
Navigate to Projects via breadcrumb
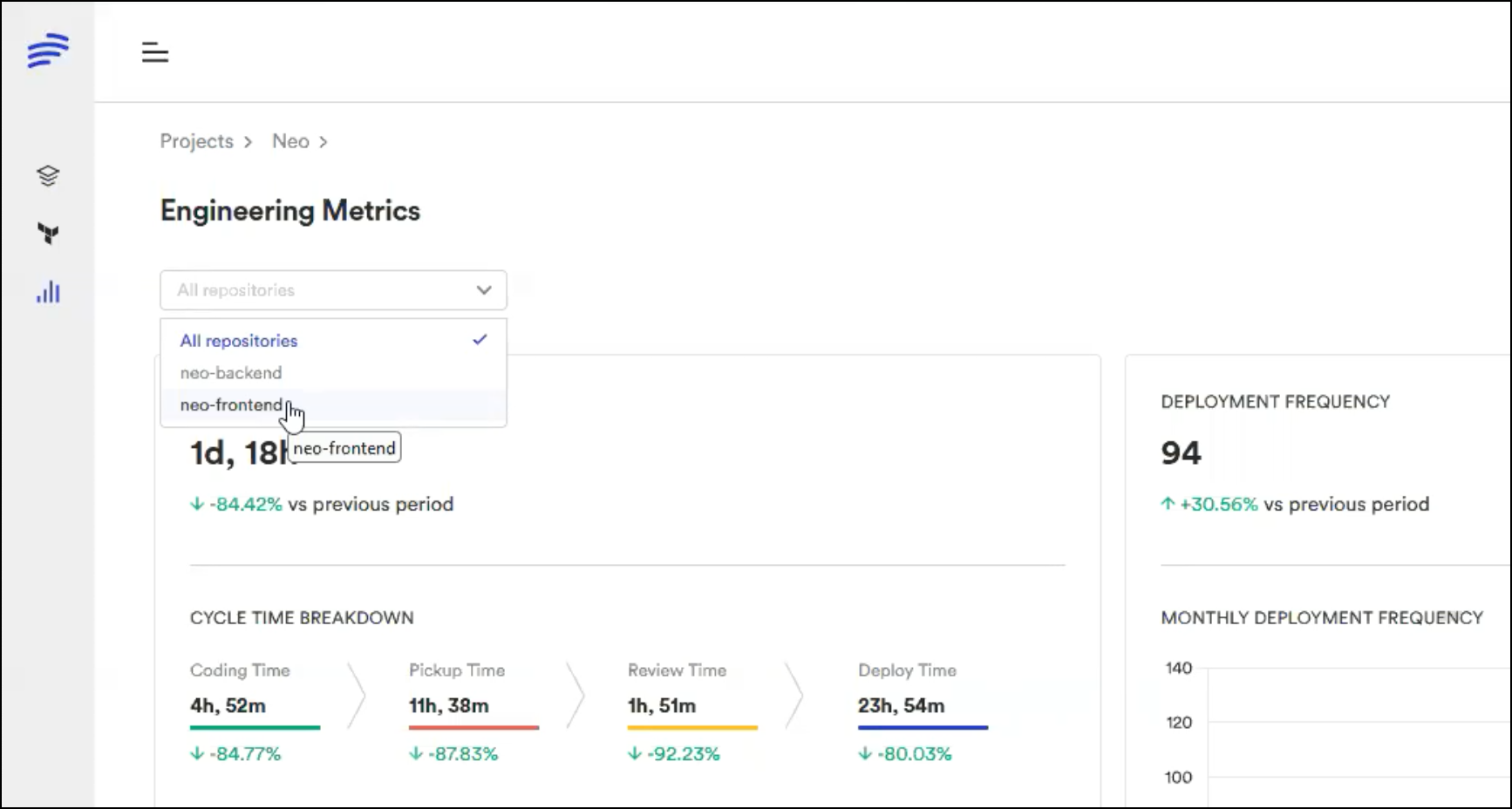pos(196,141)
